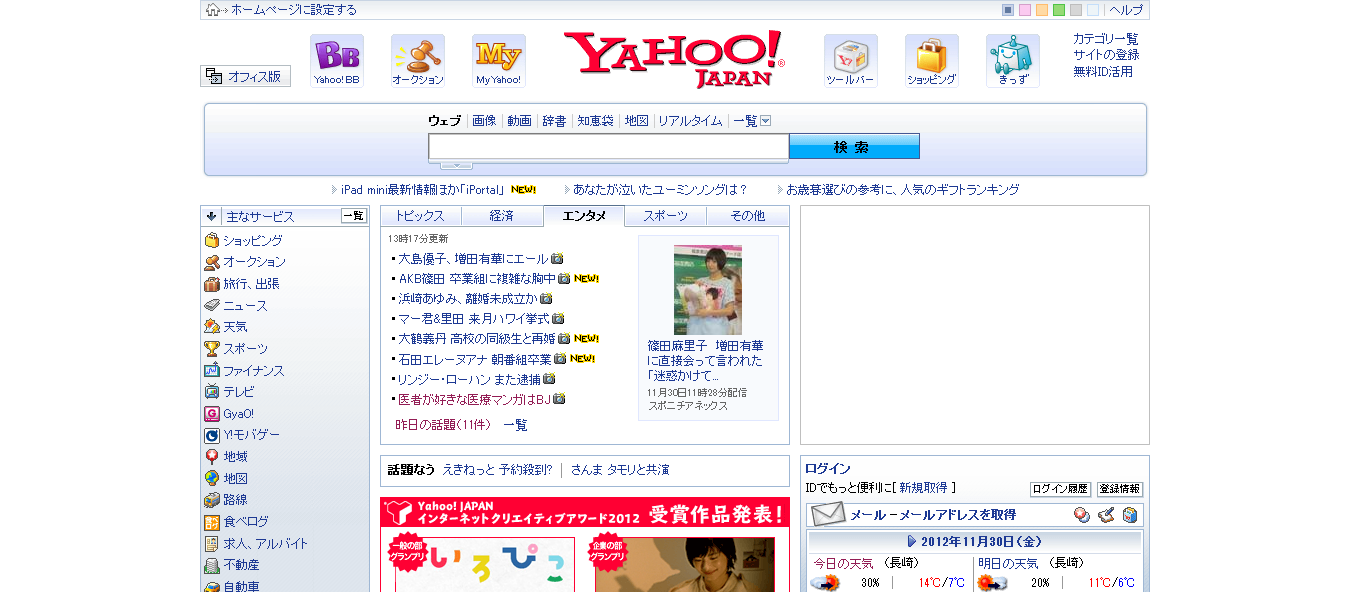Click sidebar オークション icon

coord(212,262)
